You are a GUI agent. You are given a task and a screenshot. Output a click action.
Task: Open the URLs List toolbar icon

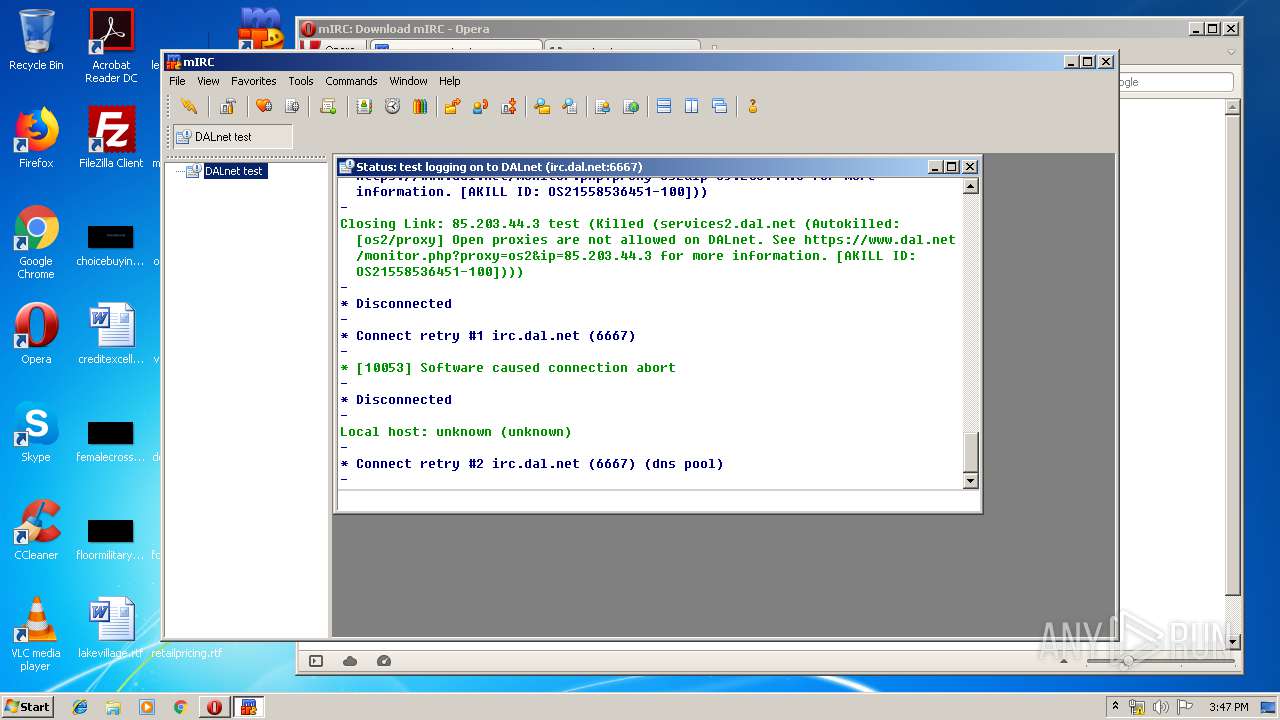click(x=631, y=106)
